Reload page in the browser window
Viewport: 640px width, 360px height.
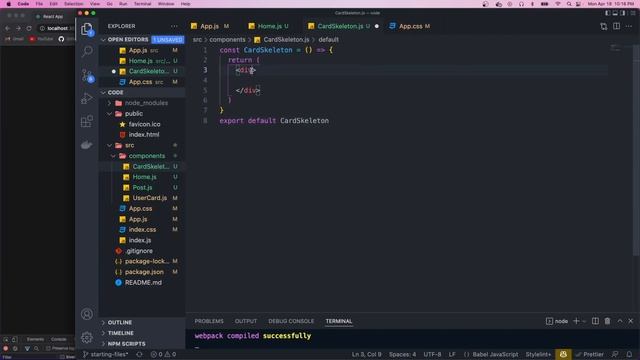(x=29, y=28)
